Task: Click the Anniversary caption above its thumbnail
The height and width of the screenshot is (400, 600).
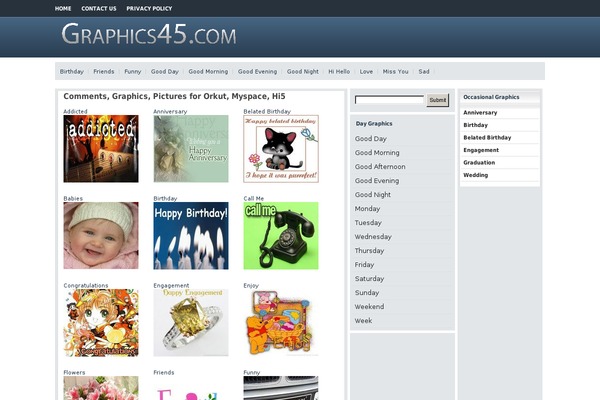Action: tap(170, 111)
